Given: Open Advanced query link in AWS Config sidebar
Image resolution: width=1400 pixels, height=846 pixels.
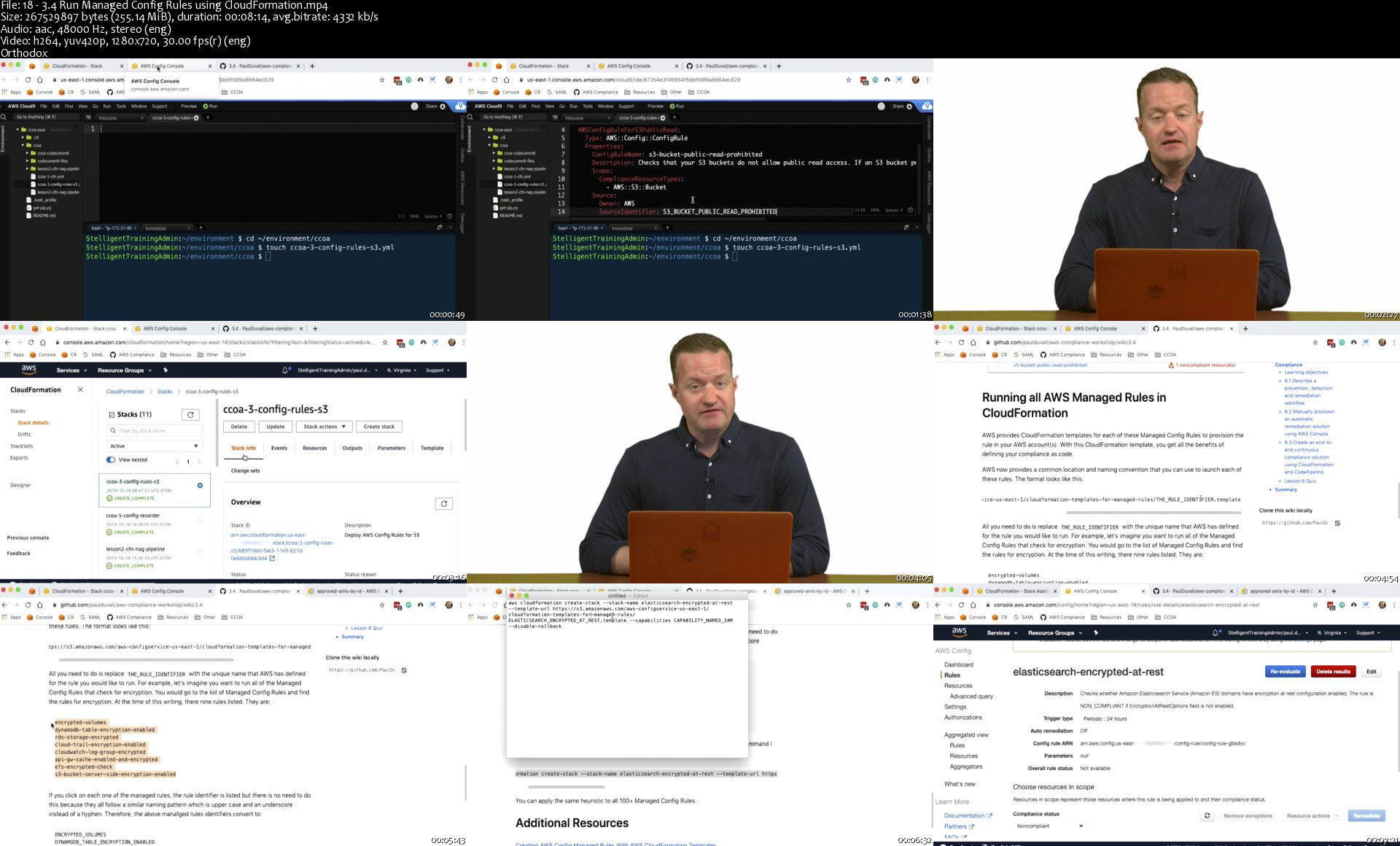Looking at the screenshot, I should coord(971,696).
